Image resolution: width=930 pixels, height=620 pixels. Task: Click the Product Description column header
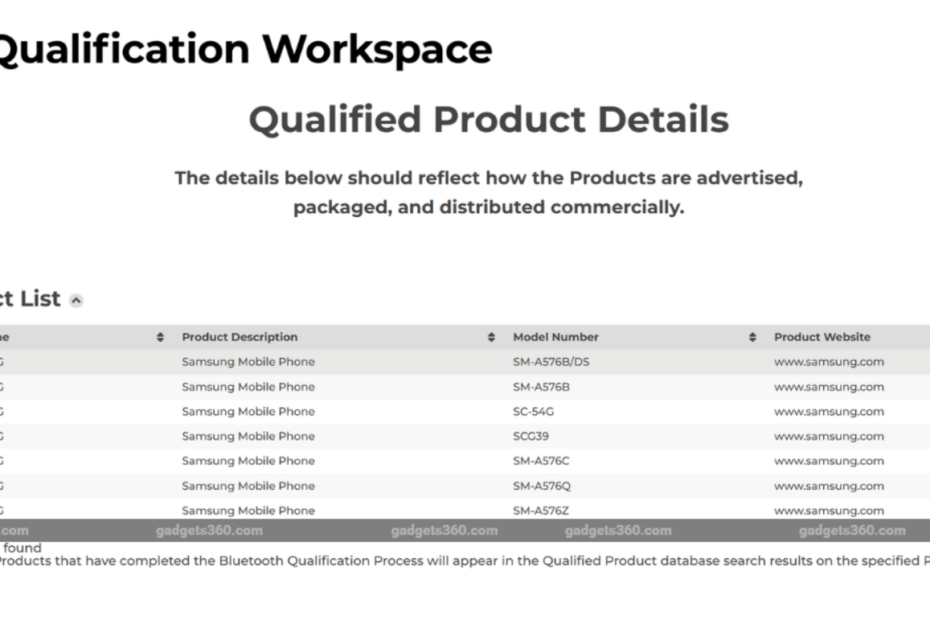pyautogui.click(x=240, y=337)
